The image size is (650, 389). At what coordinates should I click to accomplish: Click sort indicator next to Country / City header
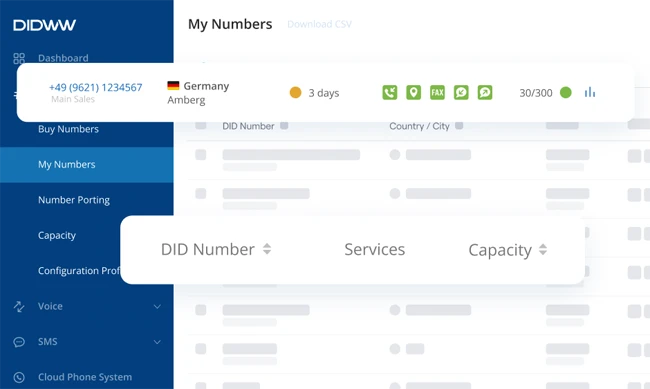click(x=459, y=125)
